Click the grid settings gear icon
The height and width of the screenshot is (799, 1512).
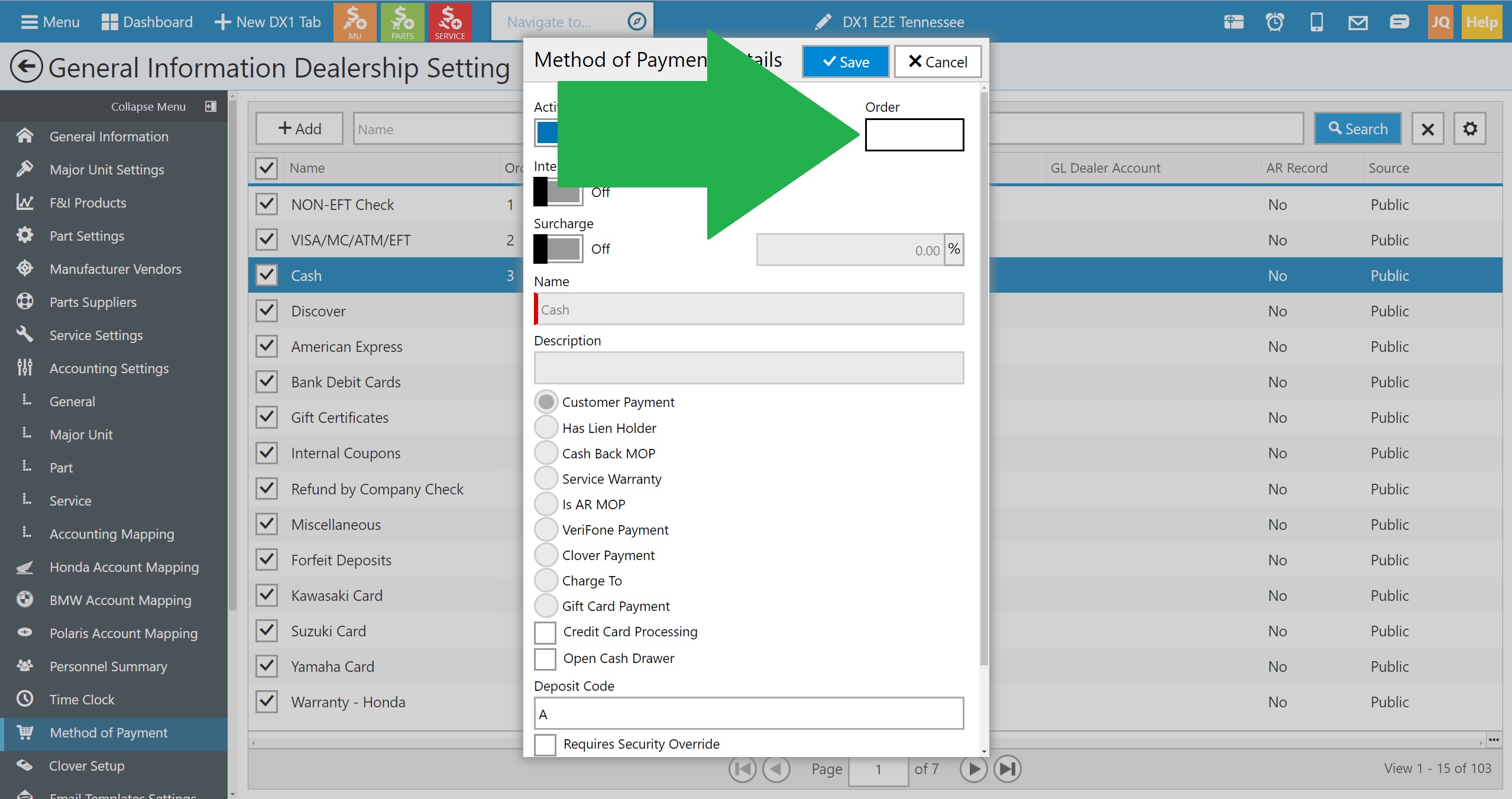[1469, 129]
